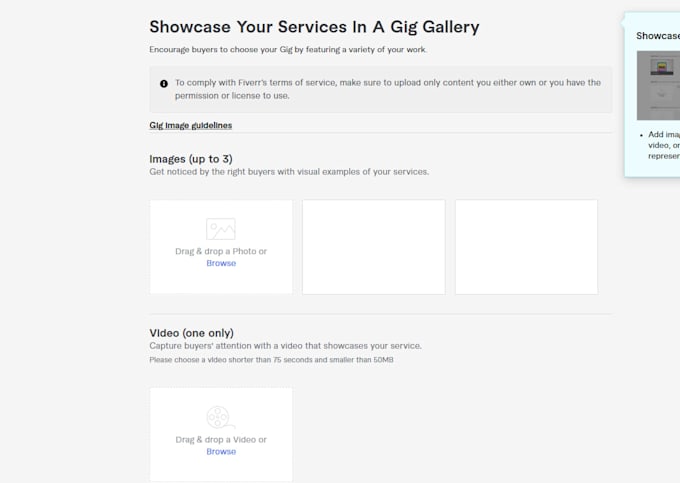Open the Gig image guidelines link
Screen dimensions: 680x483
[190, 125]
